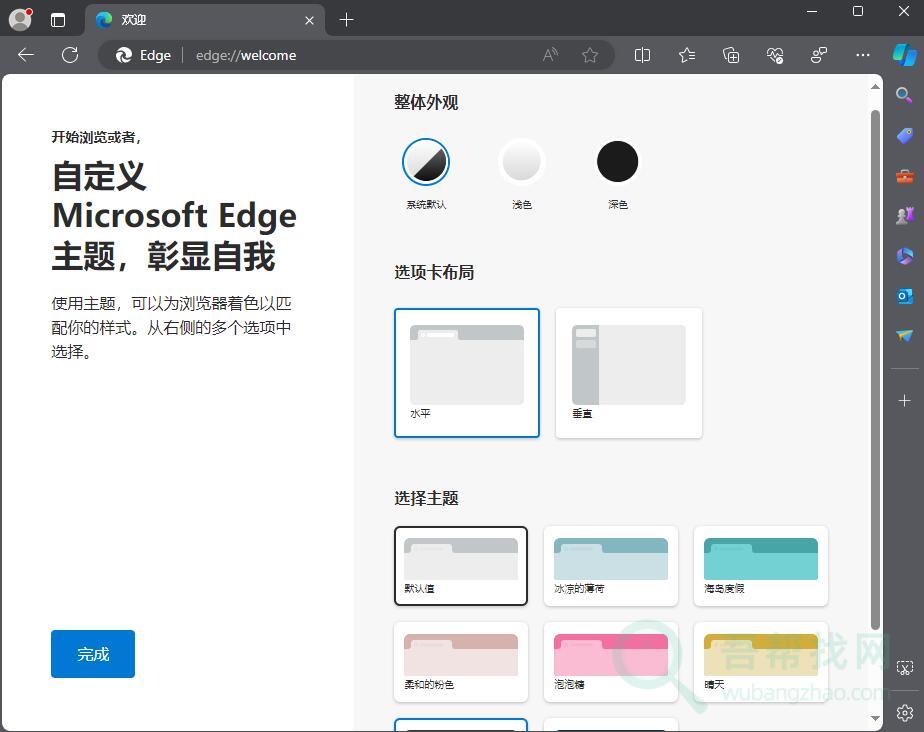Open the Read aloud icon
Screen dimensions: 924x732
(550, 55)
